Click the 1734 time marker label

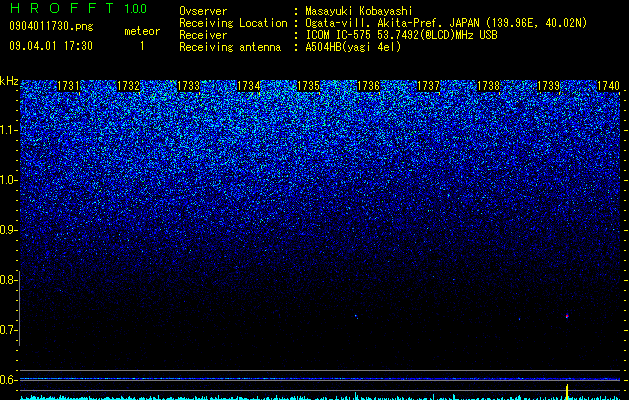pyautogui.click(x=249, y=86)
